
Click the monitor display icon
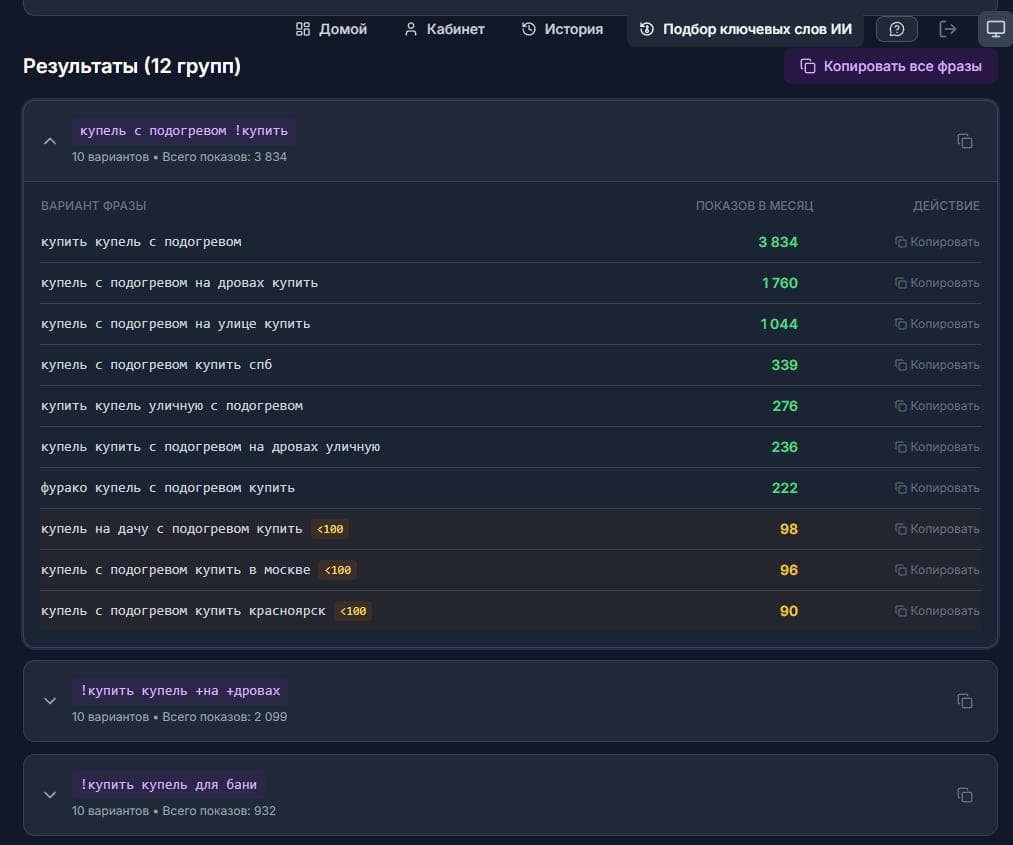point(996,29)
